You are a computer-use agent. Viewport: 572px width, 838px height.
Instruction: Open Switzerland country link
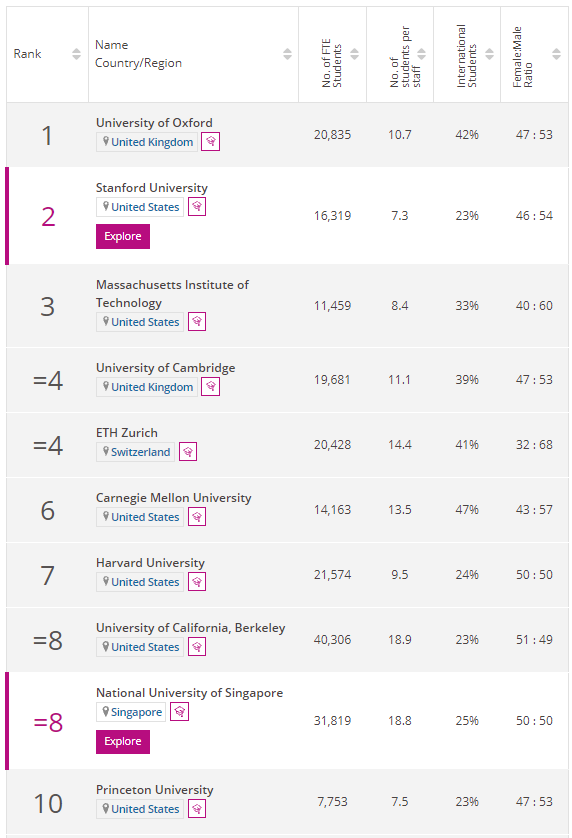140,452
